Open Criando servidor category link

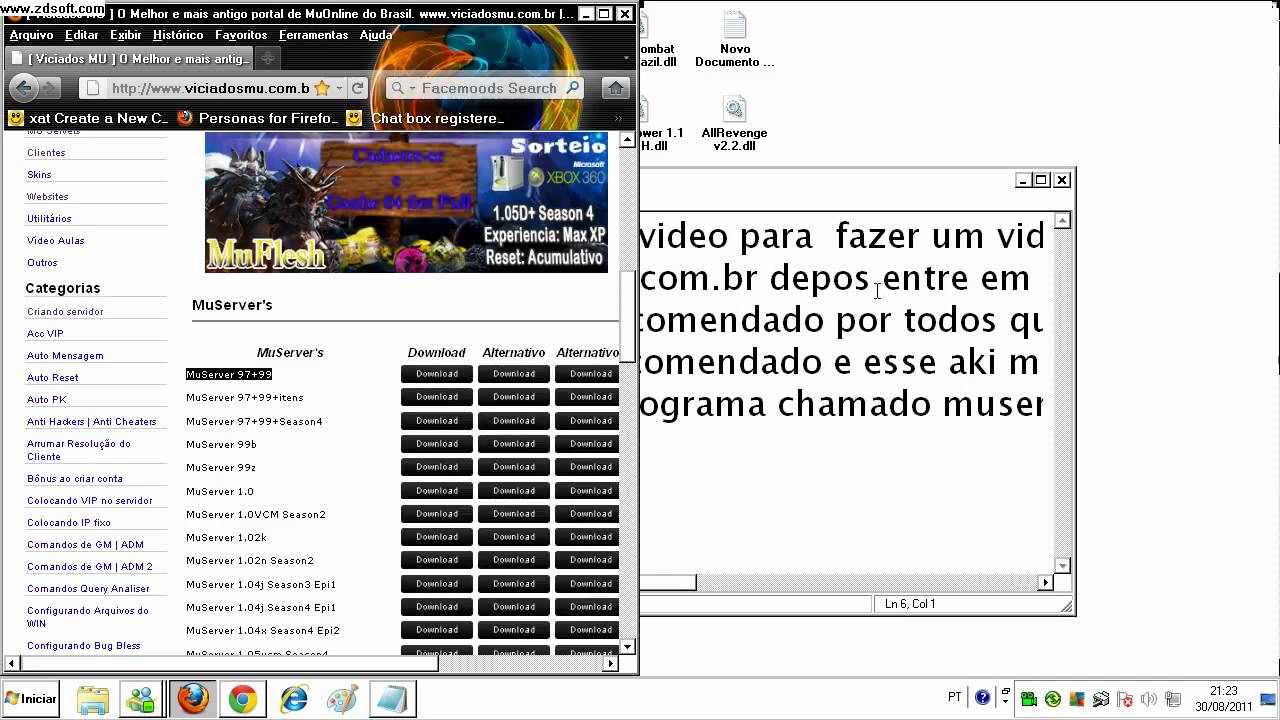pyautogui.click(x=65, y=312)
